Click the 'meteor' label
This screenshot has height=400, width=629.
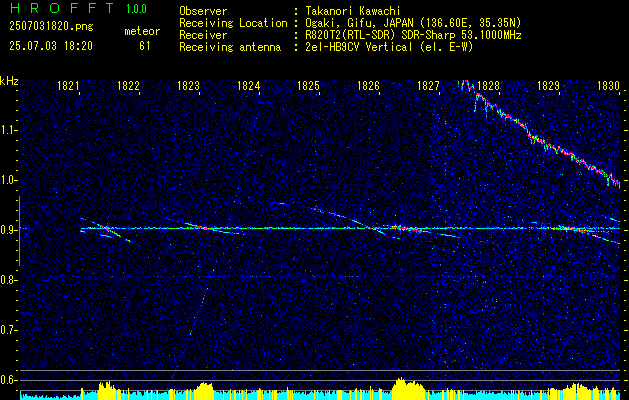(142, 31)
